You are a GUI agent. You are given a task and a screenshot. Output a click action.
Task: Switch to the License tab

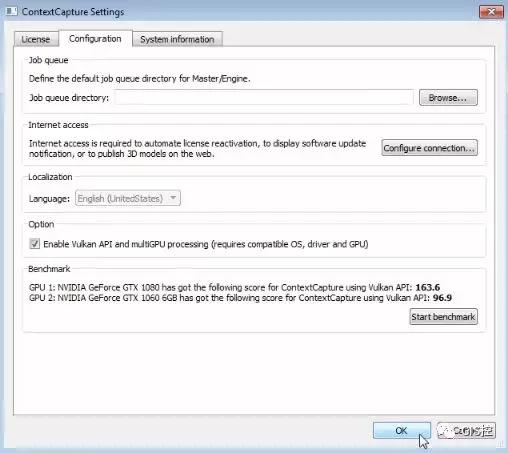(36, 39)
